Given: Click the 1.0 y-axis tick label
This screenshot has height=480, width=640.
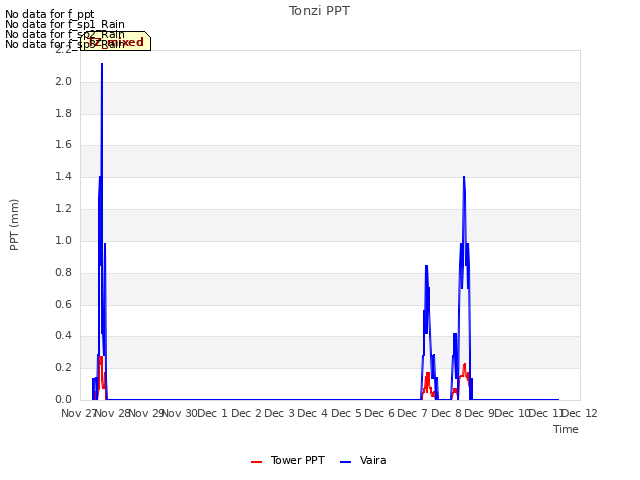Looking at the screenshot, I should (63, 240).
